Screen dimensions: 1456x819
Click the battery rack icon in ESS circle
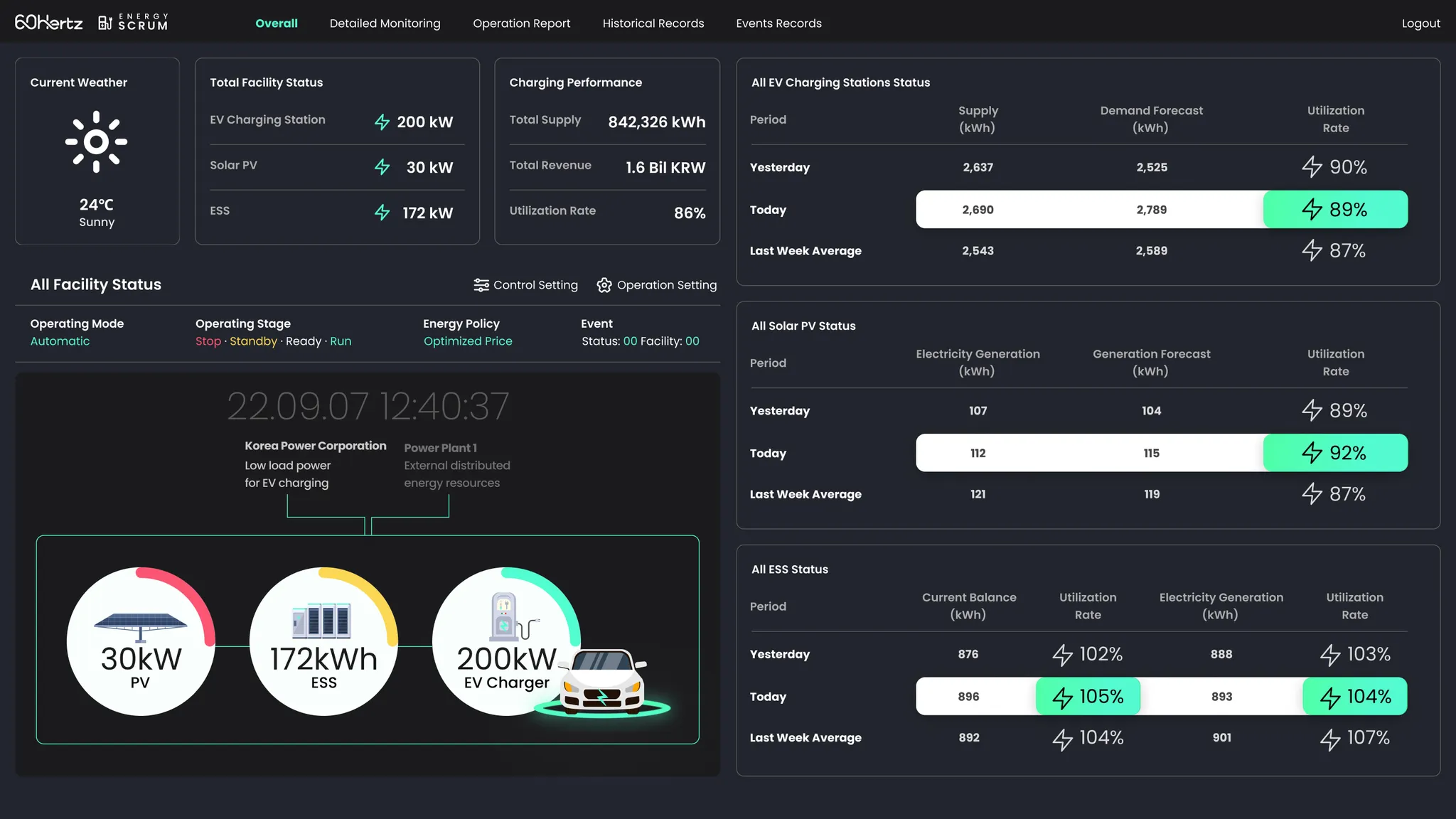click(321, 621)
